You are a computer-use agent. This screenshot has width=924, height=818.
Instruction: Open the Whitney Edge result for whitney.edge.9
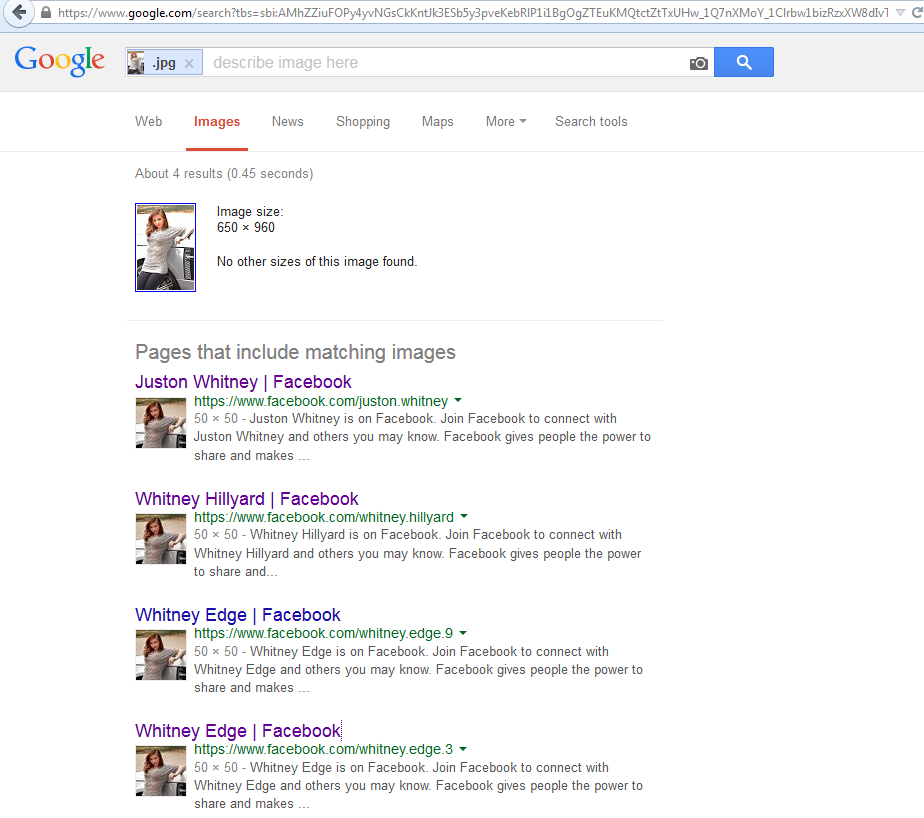coord(237,615)
